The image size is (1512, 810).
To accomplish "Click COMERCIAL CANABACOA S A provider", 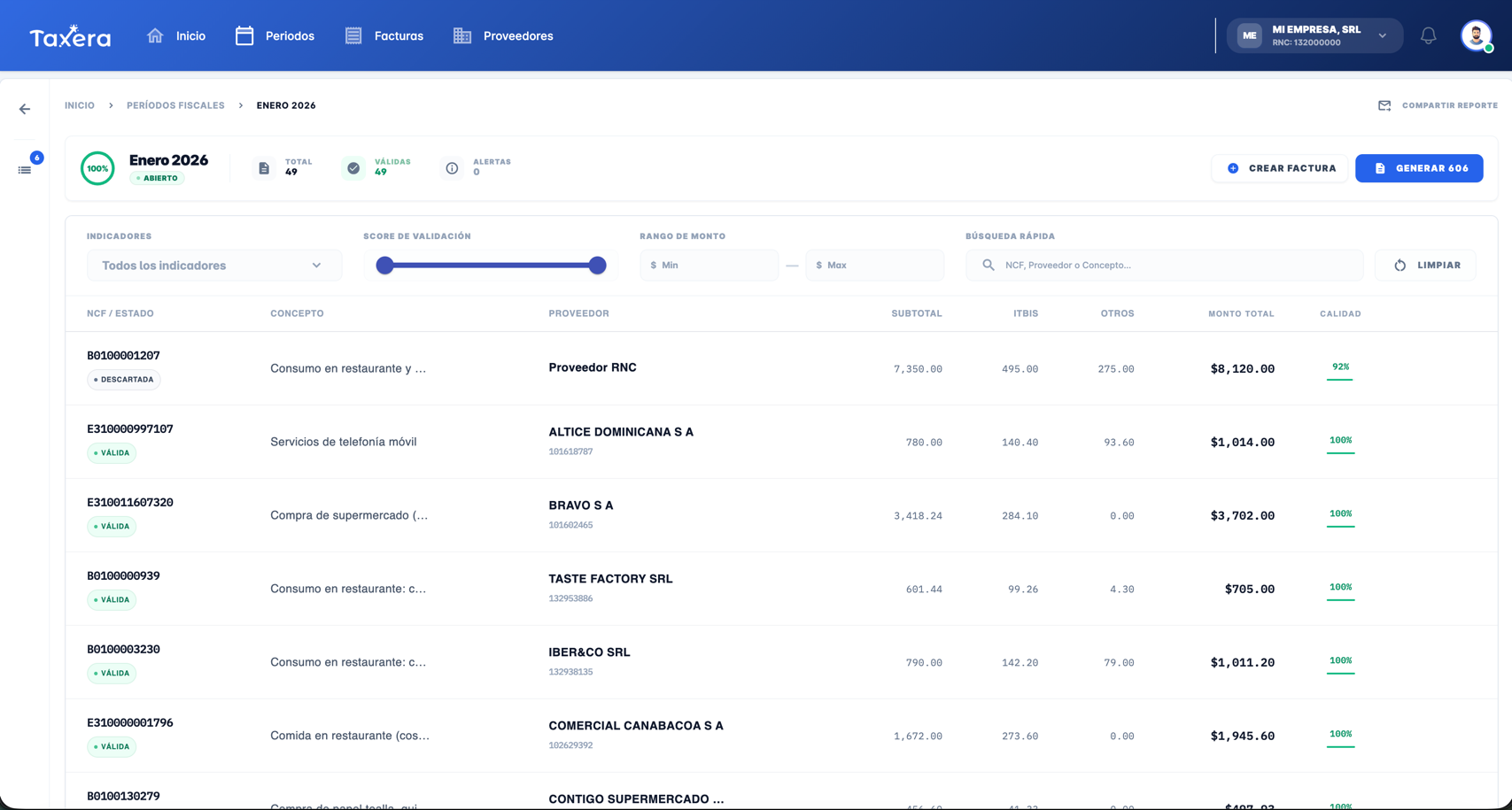I will (x=636, y=726).
